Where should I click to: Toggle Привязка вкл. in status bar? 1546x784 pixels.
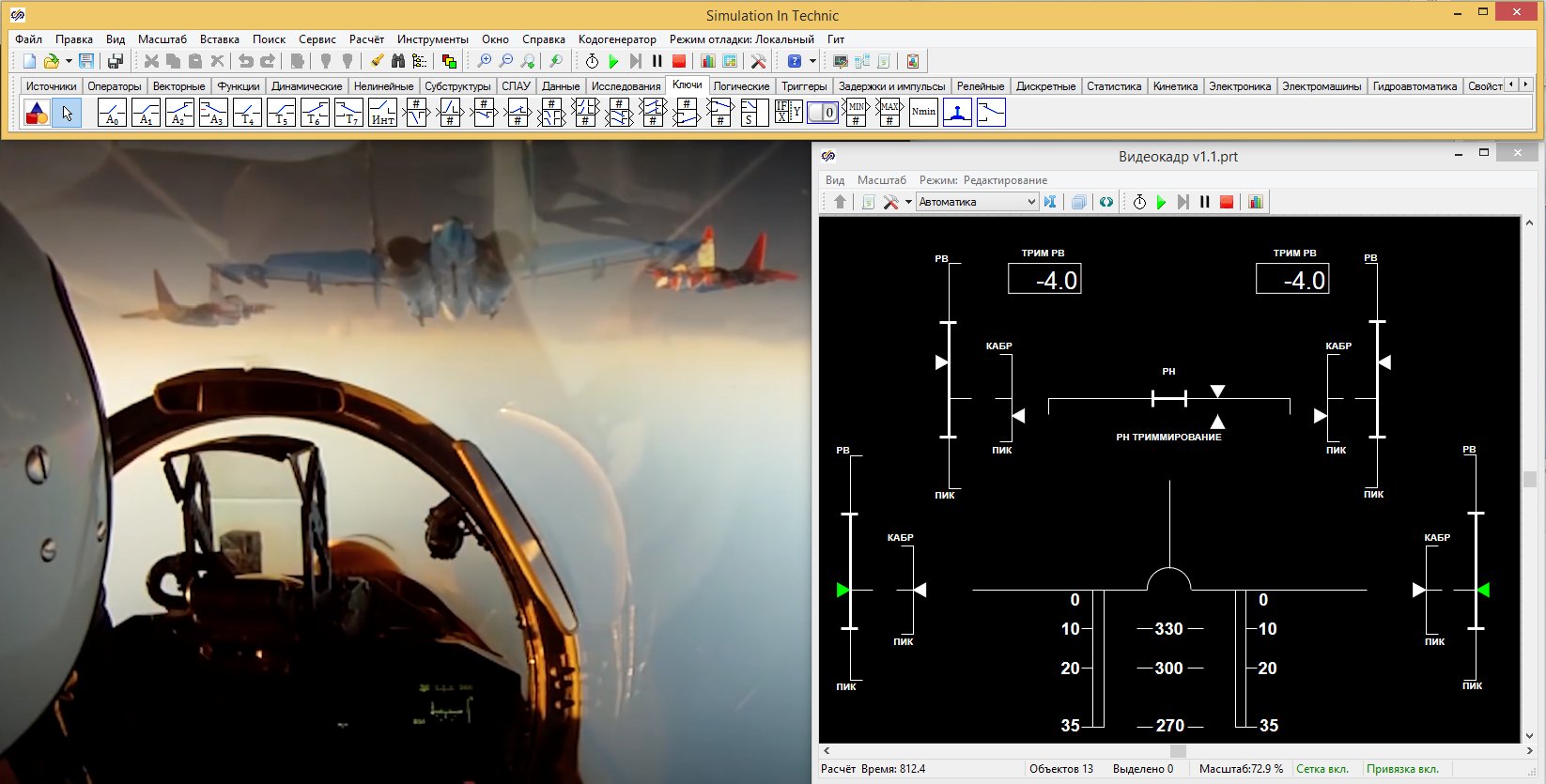1402,769
